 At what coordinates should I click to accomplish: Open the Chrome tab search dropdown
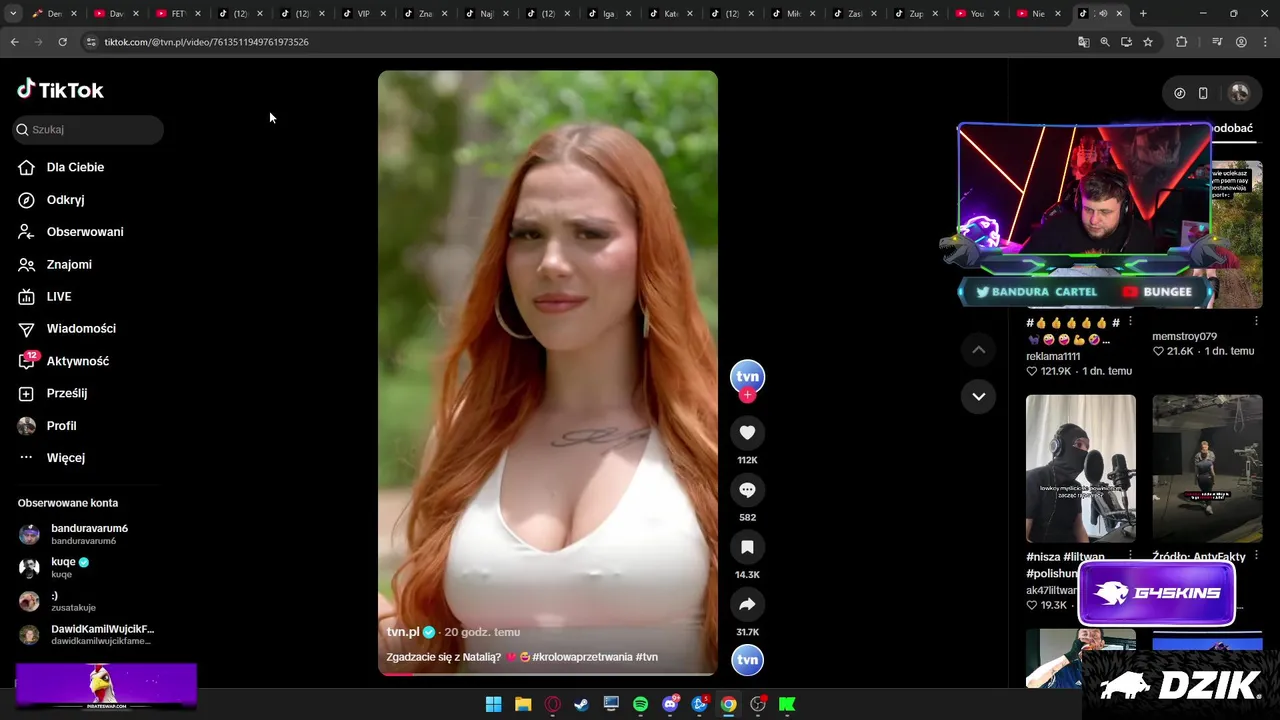(12, 14)
